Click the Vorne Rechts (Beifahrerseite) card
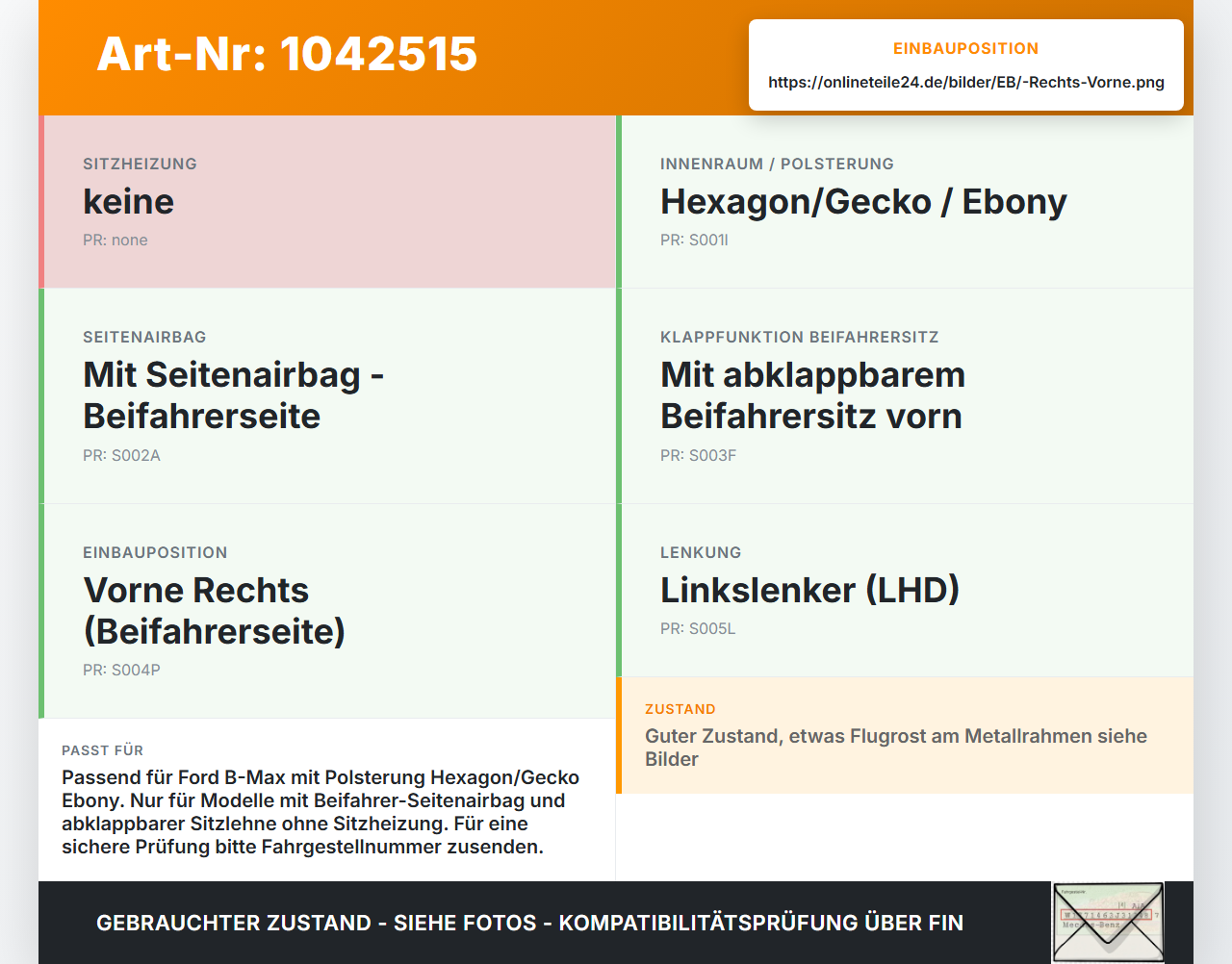The width and height of the screenshot is (1232, 964). click(327, 611)
